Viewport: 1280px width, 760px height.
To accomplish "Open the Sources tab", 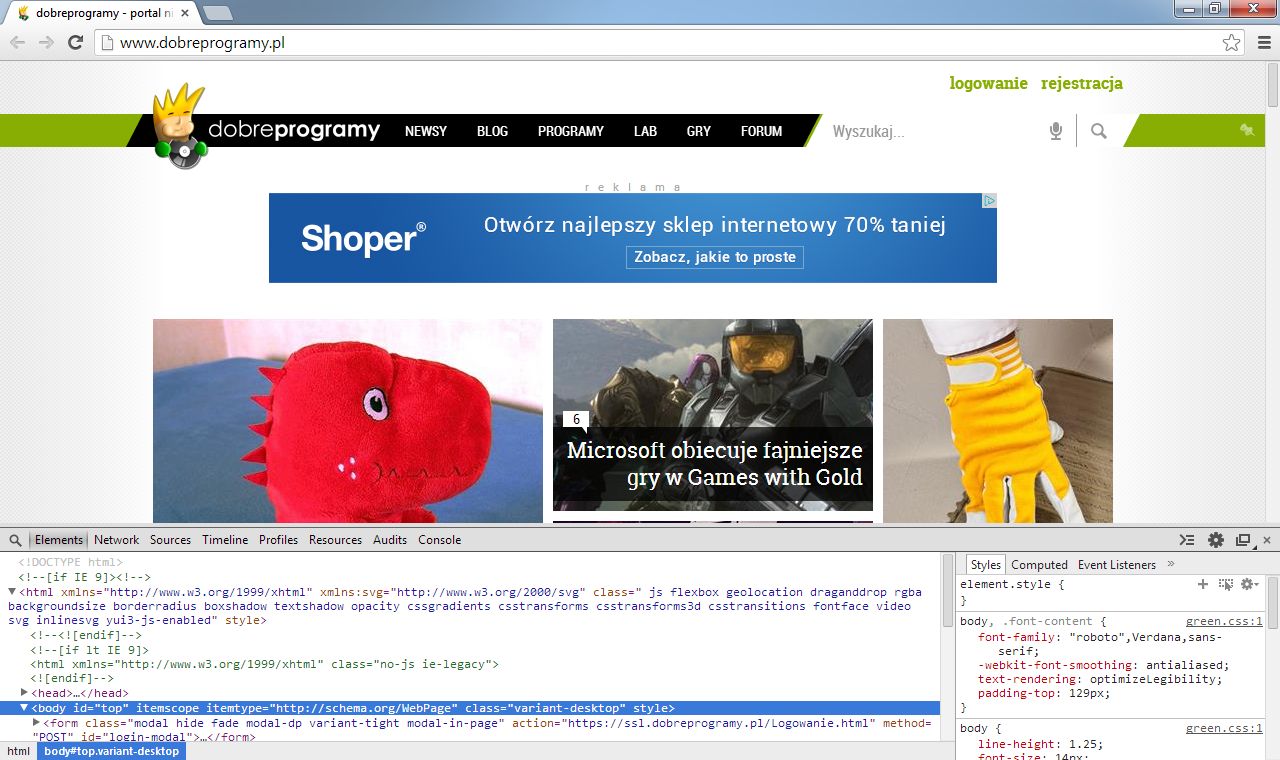I will [x=170, y=540].
